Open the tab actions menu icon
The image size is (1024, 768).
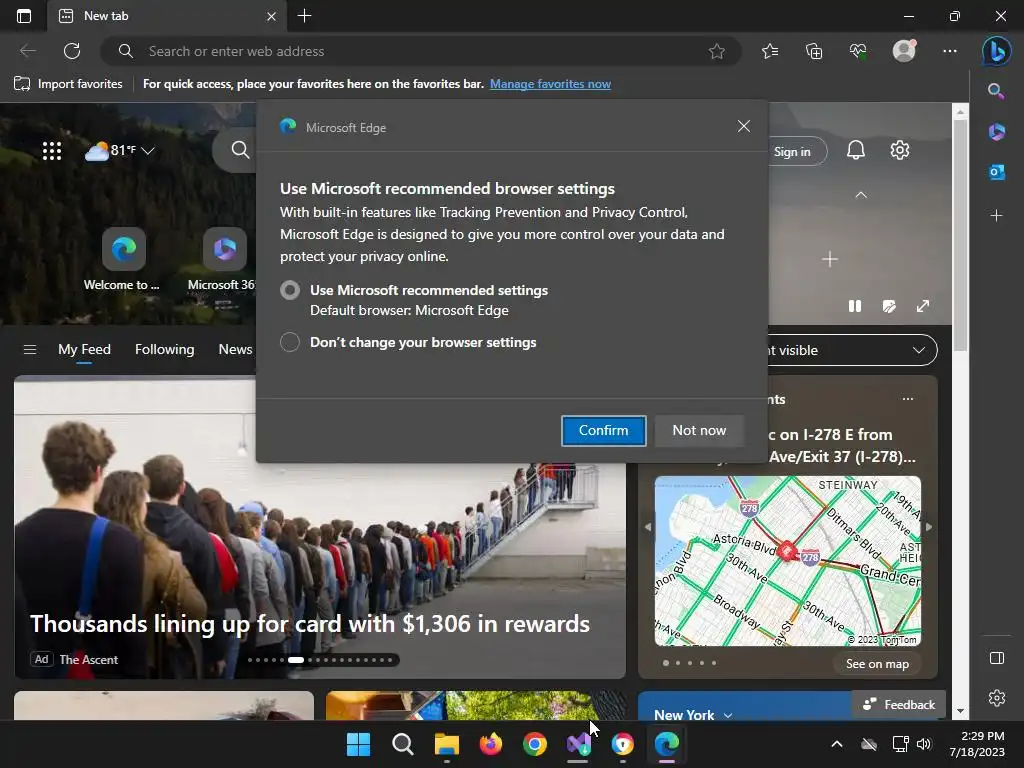pos(24,16)
